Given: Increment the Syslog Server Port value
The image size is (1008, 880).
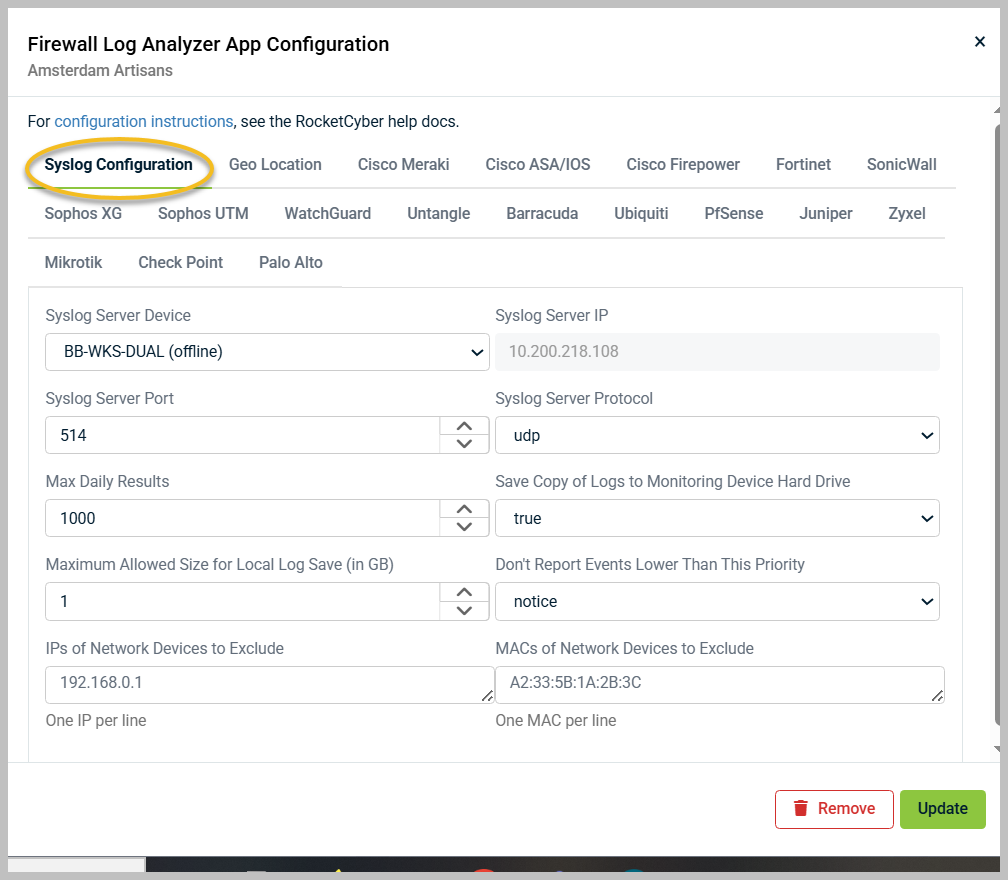Looking at the screenshot, I should [x=464, y=426].
